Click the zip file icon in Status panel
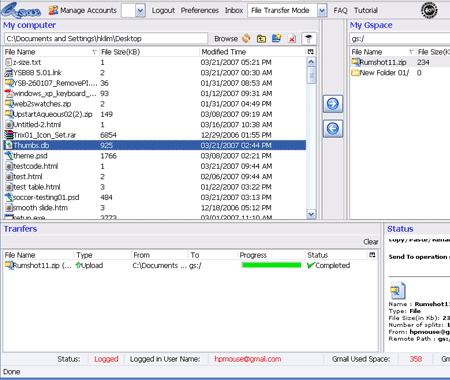Viewport: 450px width, 380px height. tap(398, 291)
